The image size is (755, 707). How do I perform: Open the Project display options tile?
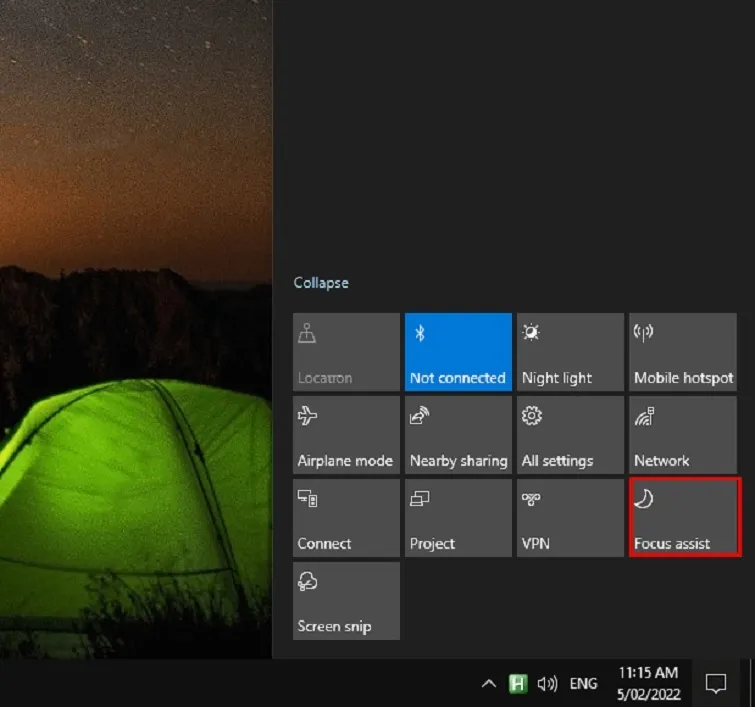(x=458, y=517)
